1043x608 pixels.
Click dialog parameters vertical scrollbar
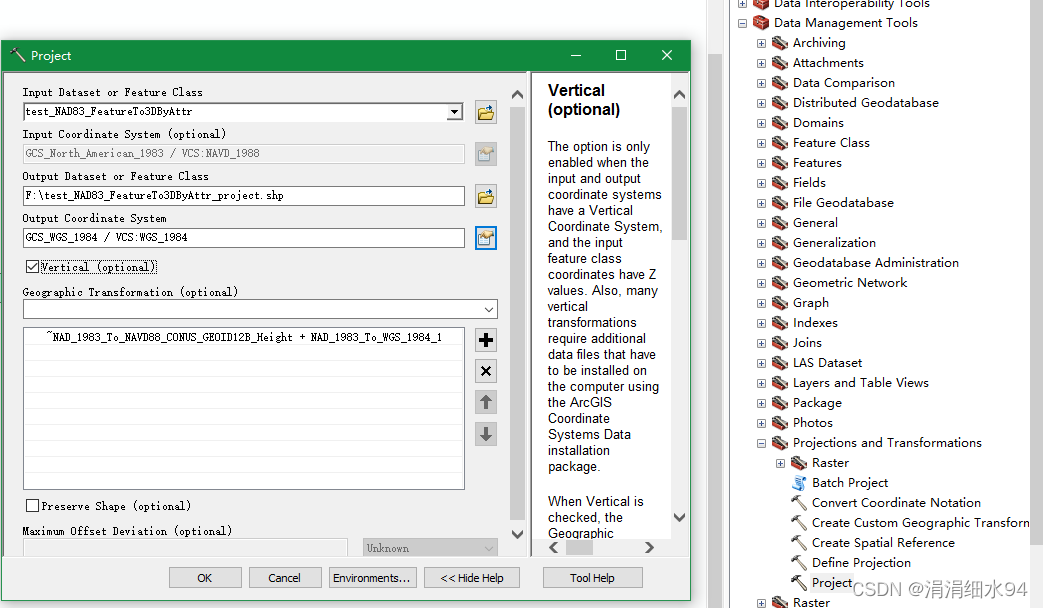517,313
